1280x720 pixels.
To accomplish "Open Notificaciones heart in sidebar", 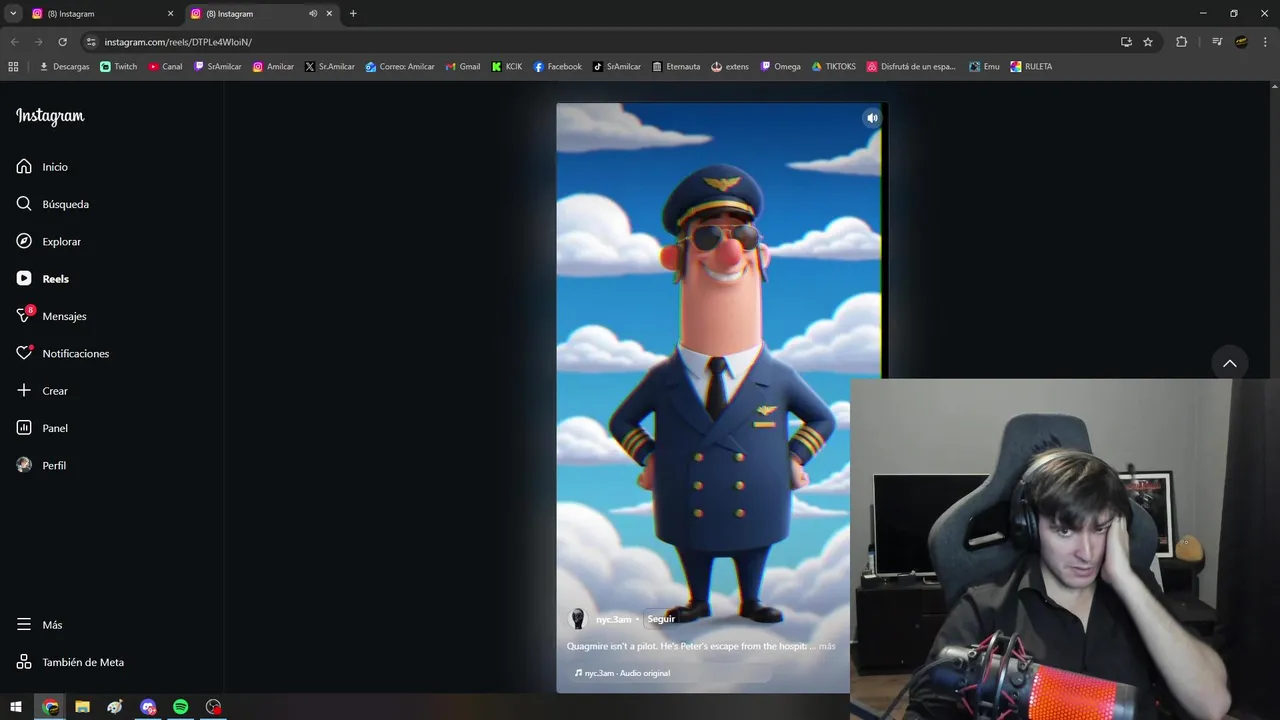I will point(63,354).
